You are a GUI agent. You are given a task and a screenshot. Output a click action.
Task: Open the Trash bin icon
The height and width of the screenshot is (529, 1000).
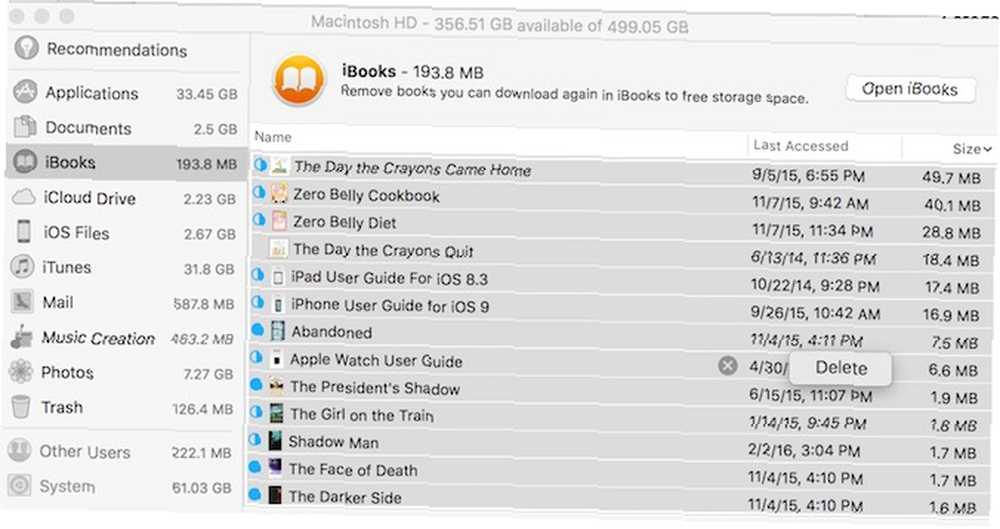tap(20, 406)
